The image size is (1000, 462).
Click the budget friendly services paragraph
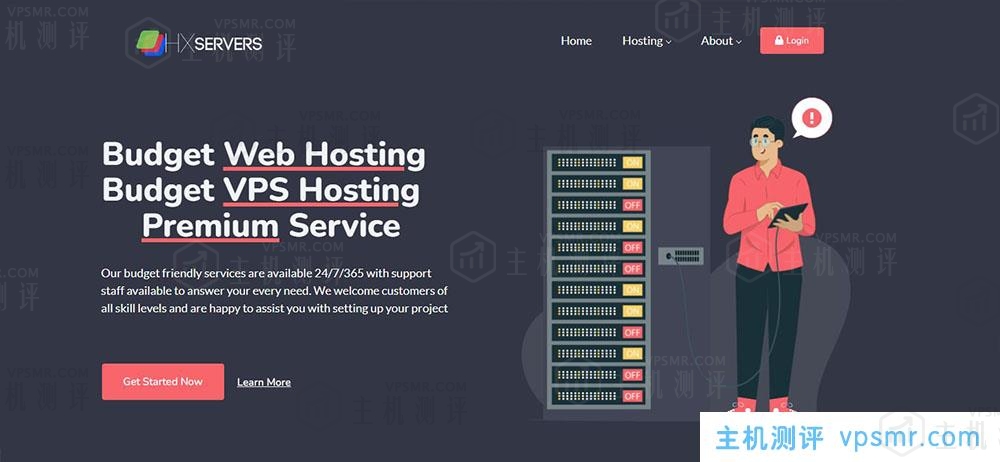point(274,290)
